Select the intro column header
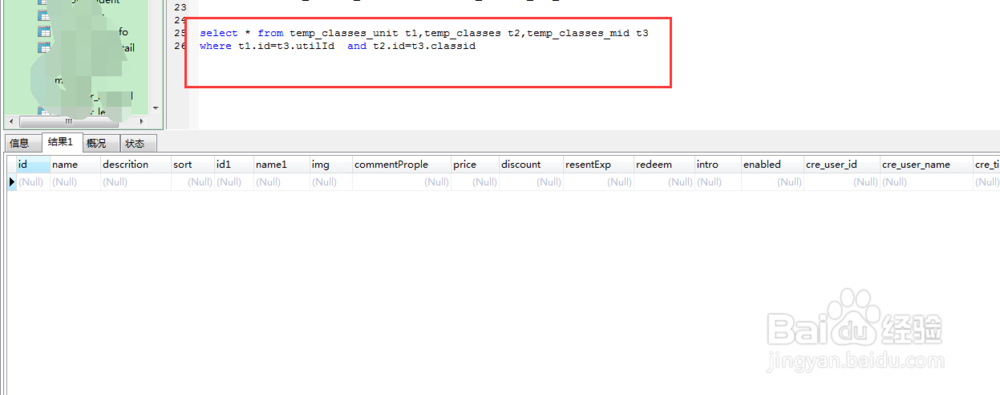 pos(718,165)
